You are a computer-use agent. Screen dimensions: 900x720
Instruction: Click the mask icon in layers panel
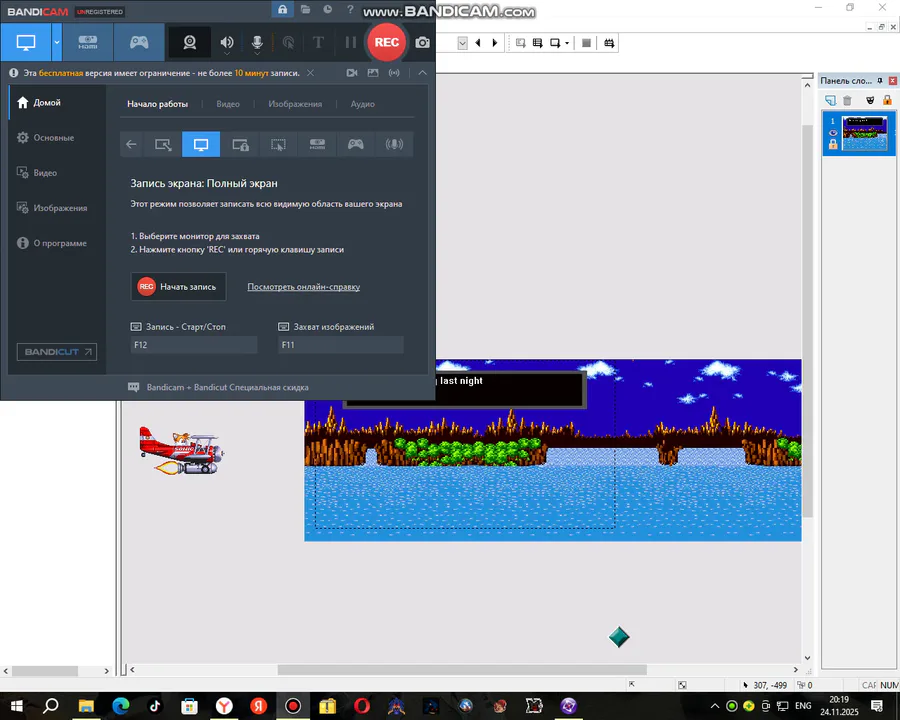[x=870, y=100]
